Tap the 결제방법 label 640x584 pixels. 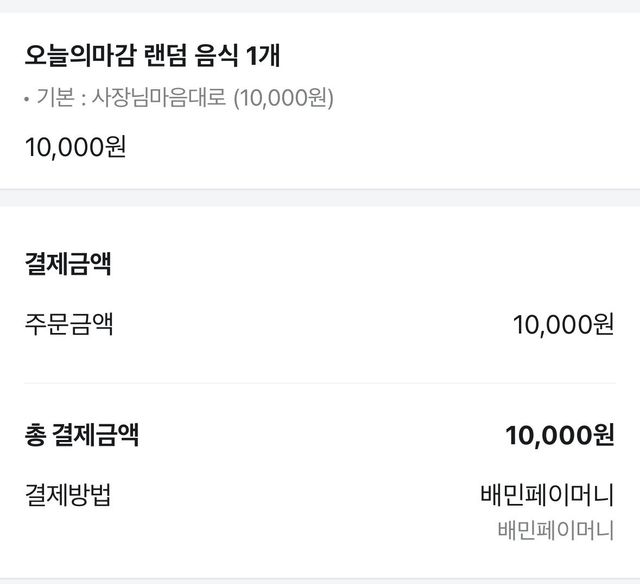67,495
